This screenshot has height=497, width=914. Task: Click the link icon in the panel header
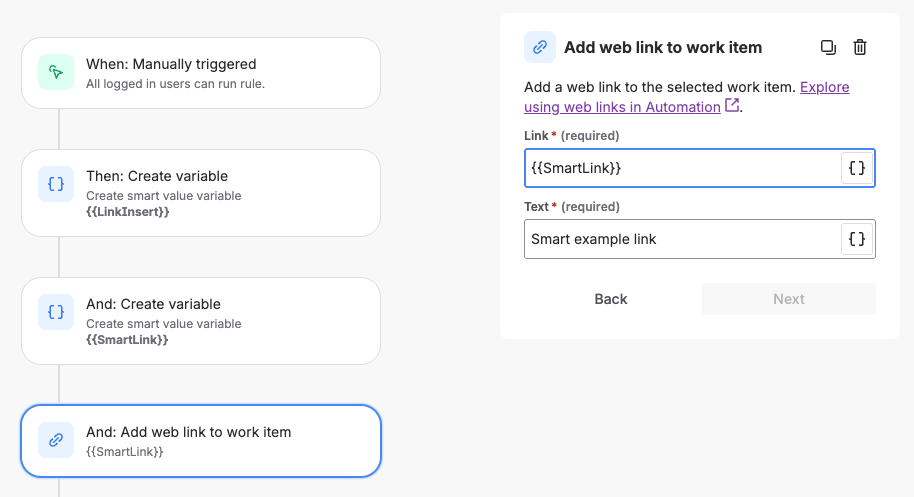[x=540, y=47]
